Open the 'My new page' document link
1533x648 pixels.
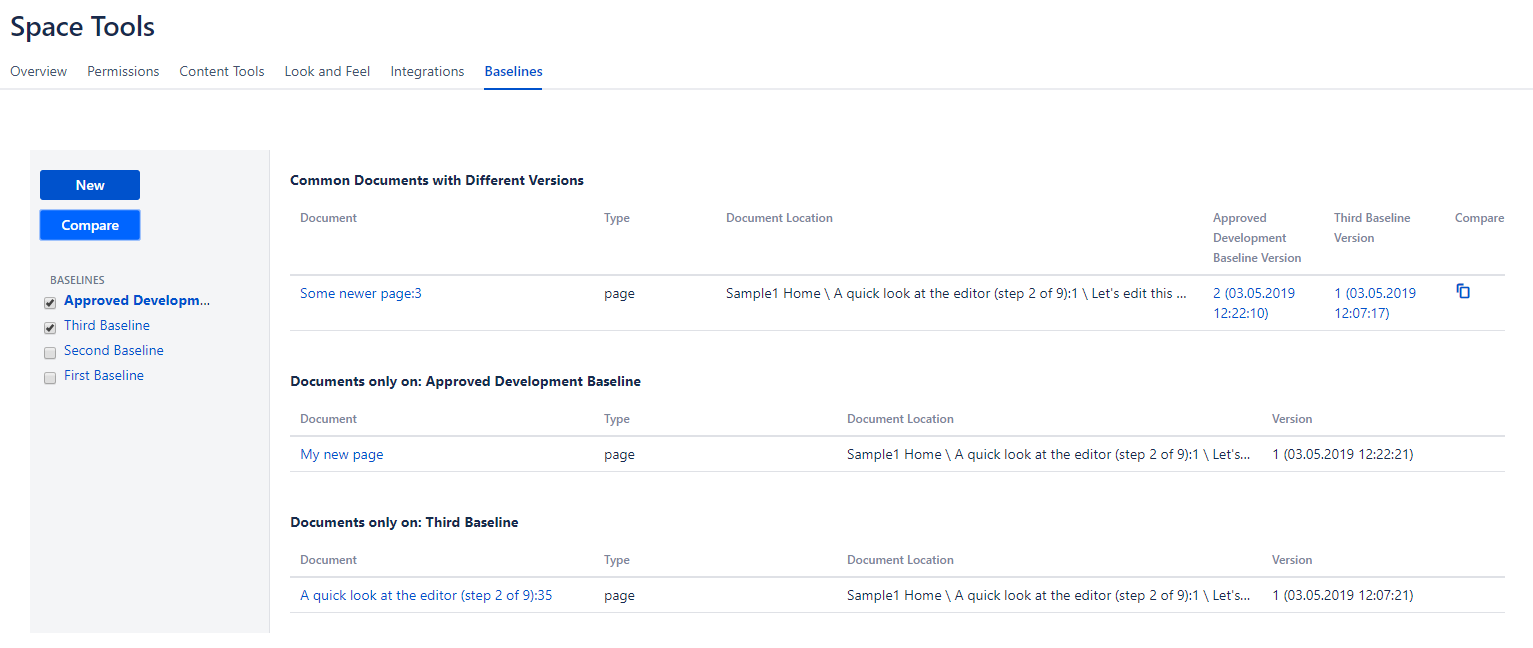342,455
